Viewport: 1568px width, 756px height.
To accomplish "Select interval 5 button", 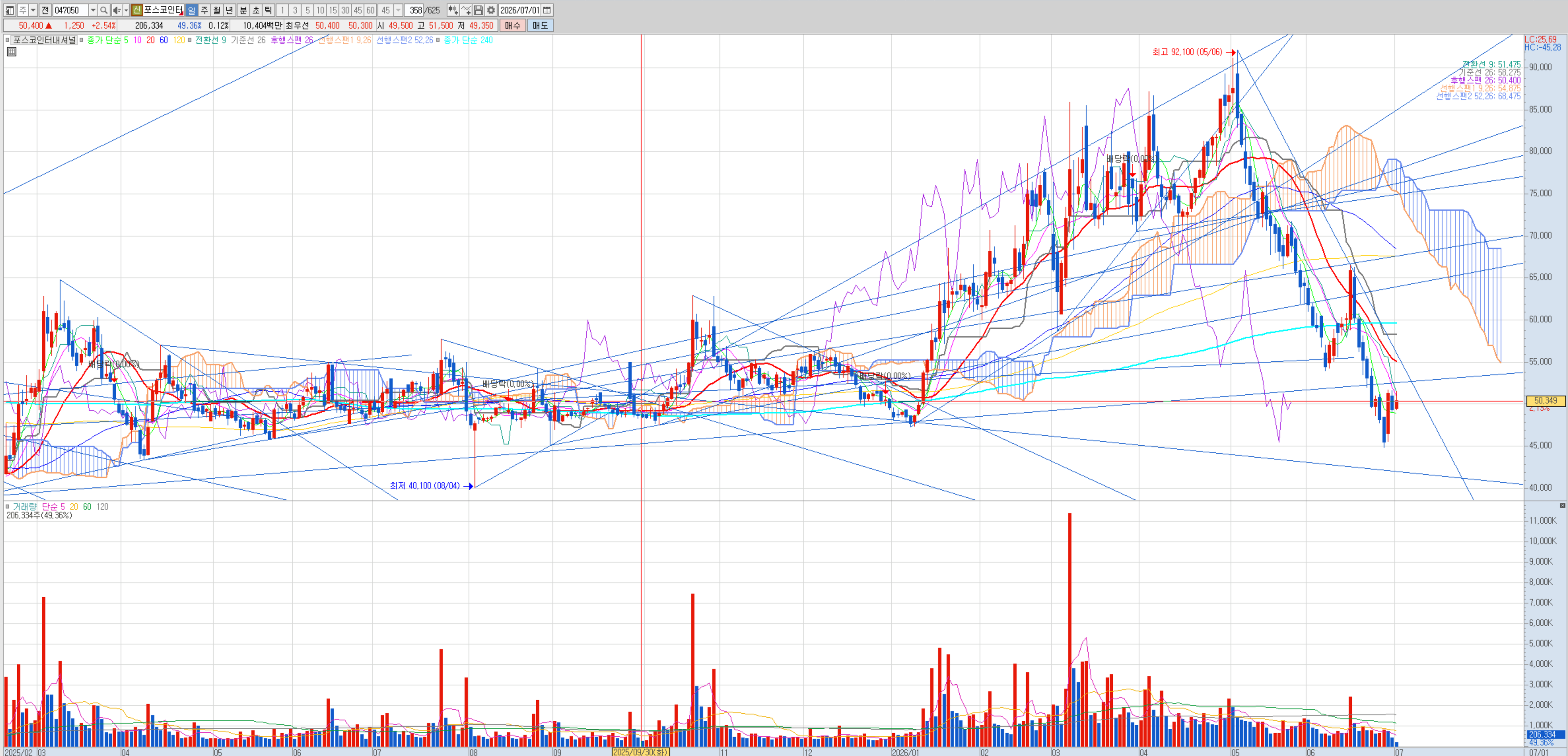I will [307, 11].
